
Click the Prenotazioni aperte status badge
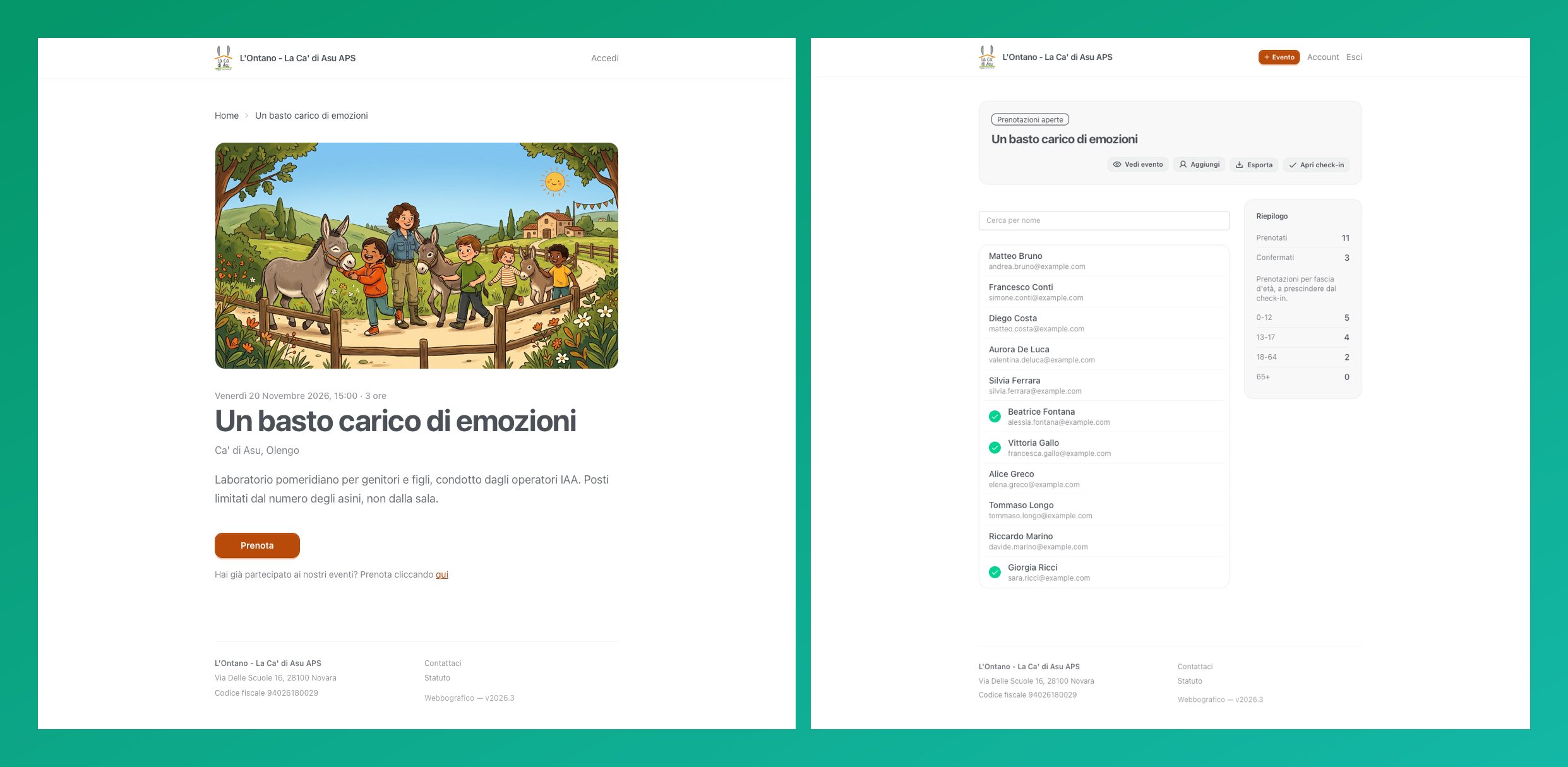[x=1030, y=120]
